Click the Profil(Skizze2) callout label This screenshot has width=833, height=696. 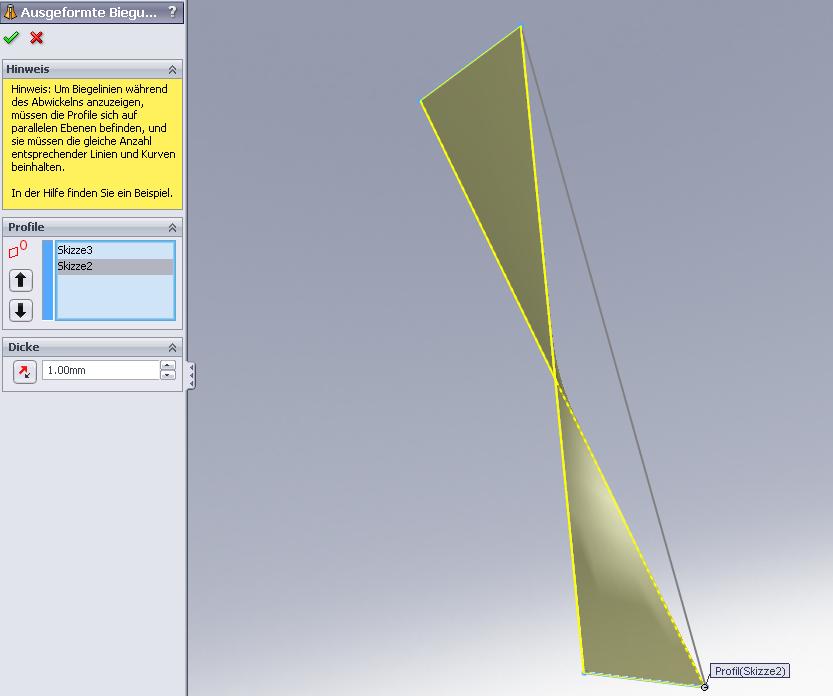750,671
